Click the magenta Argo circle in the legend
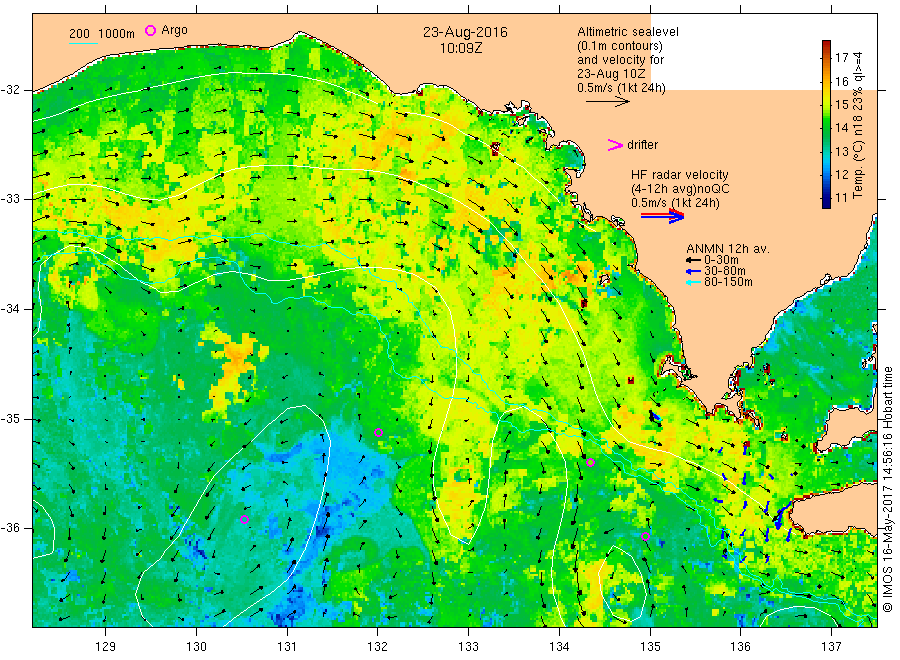The image size is (900, 660). click(x=150, y=30)
